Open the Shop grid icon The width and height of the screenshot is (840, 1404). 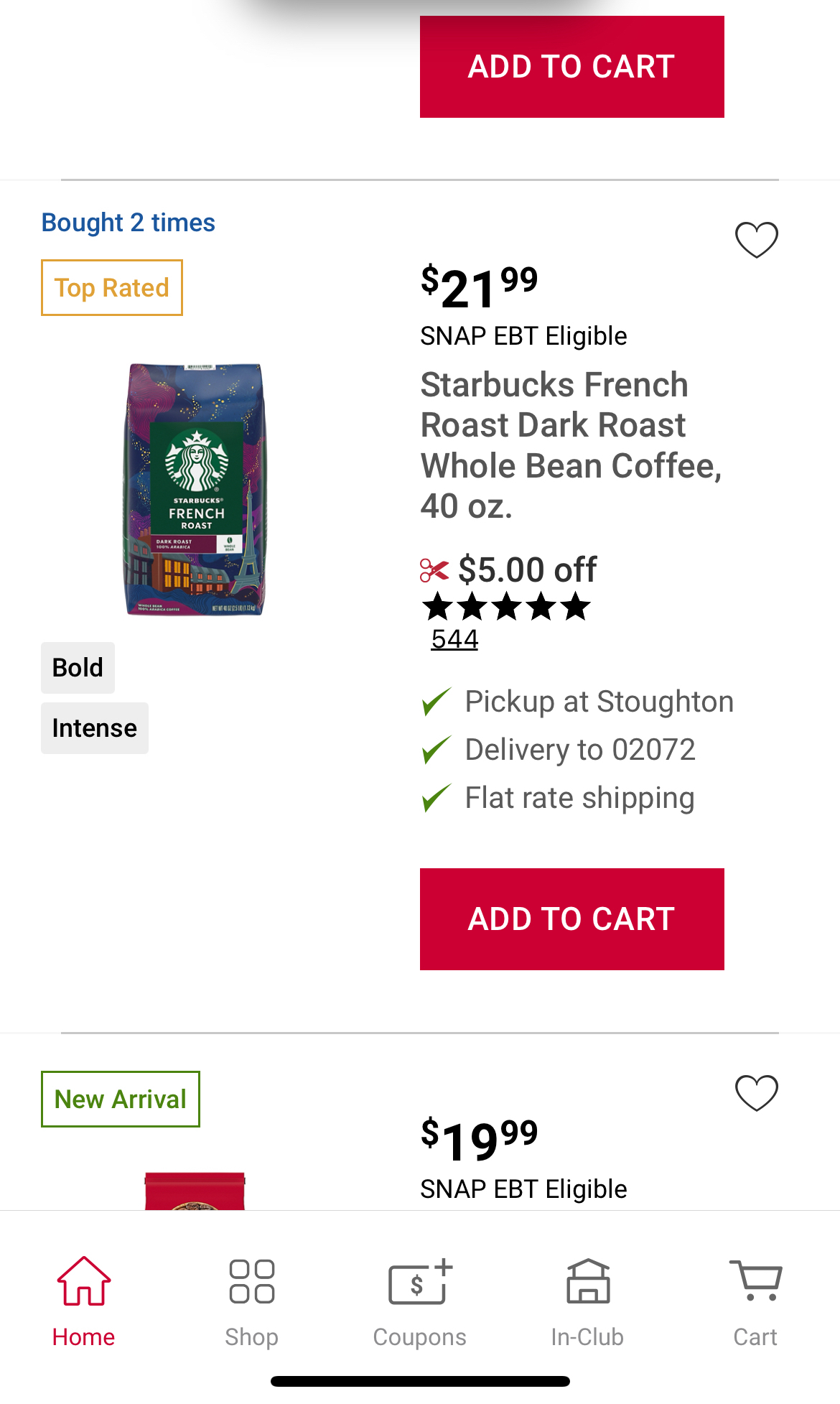(x=251, y=1281)
